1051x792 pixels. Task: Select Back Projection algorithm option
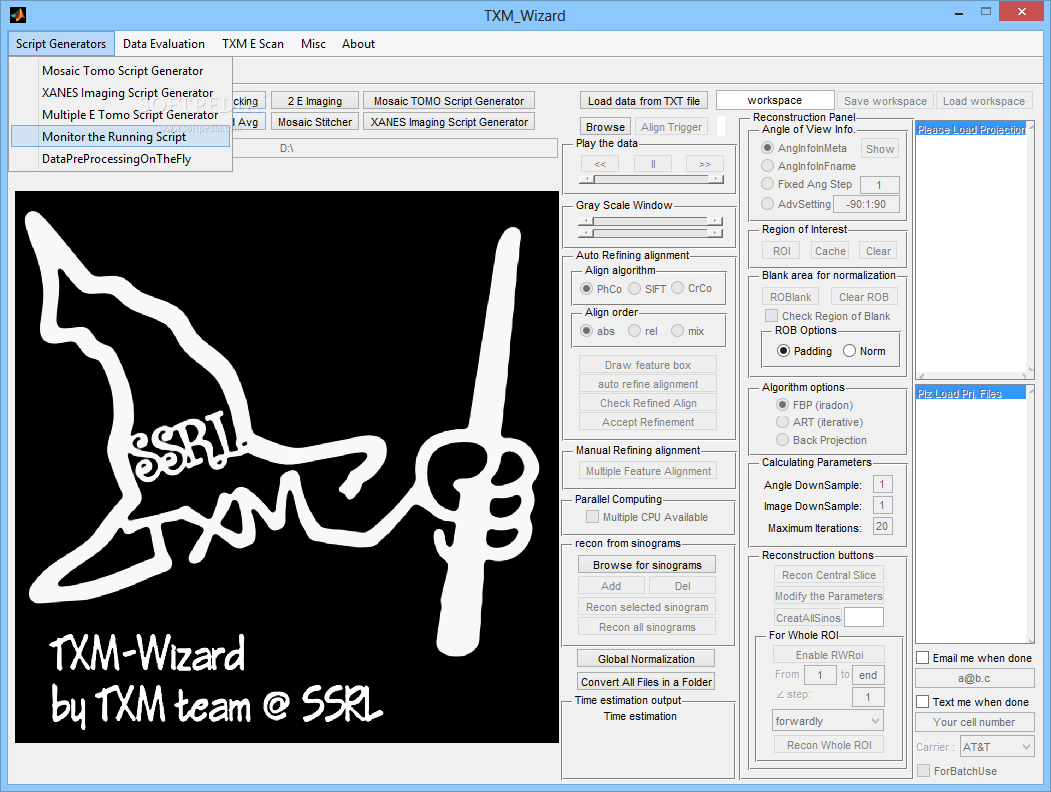[x=782, y=440]
